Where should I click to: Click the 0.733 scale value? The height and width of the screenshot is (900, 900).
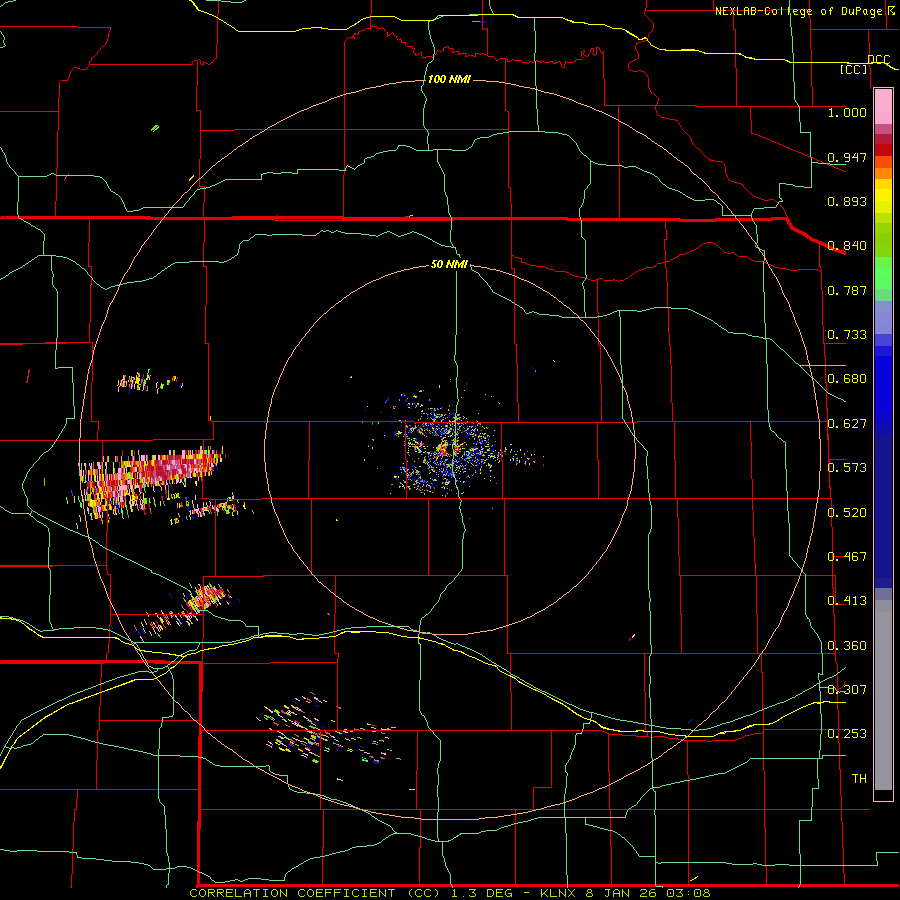click(847, 335)
